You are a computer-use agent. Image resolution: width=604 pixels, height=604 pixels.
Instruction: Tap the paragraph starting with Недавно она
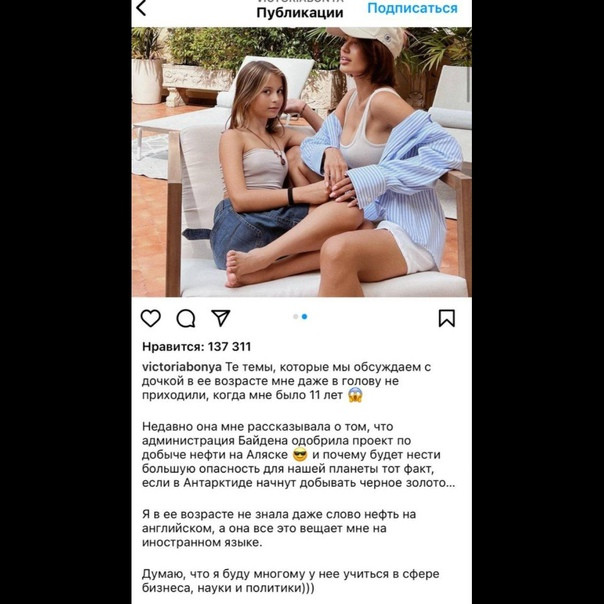(x=299, y=455)
